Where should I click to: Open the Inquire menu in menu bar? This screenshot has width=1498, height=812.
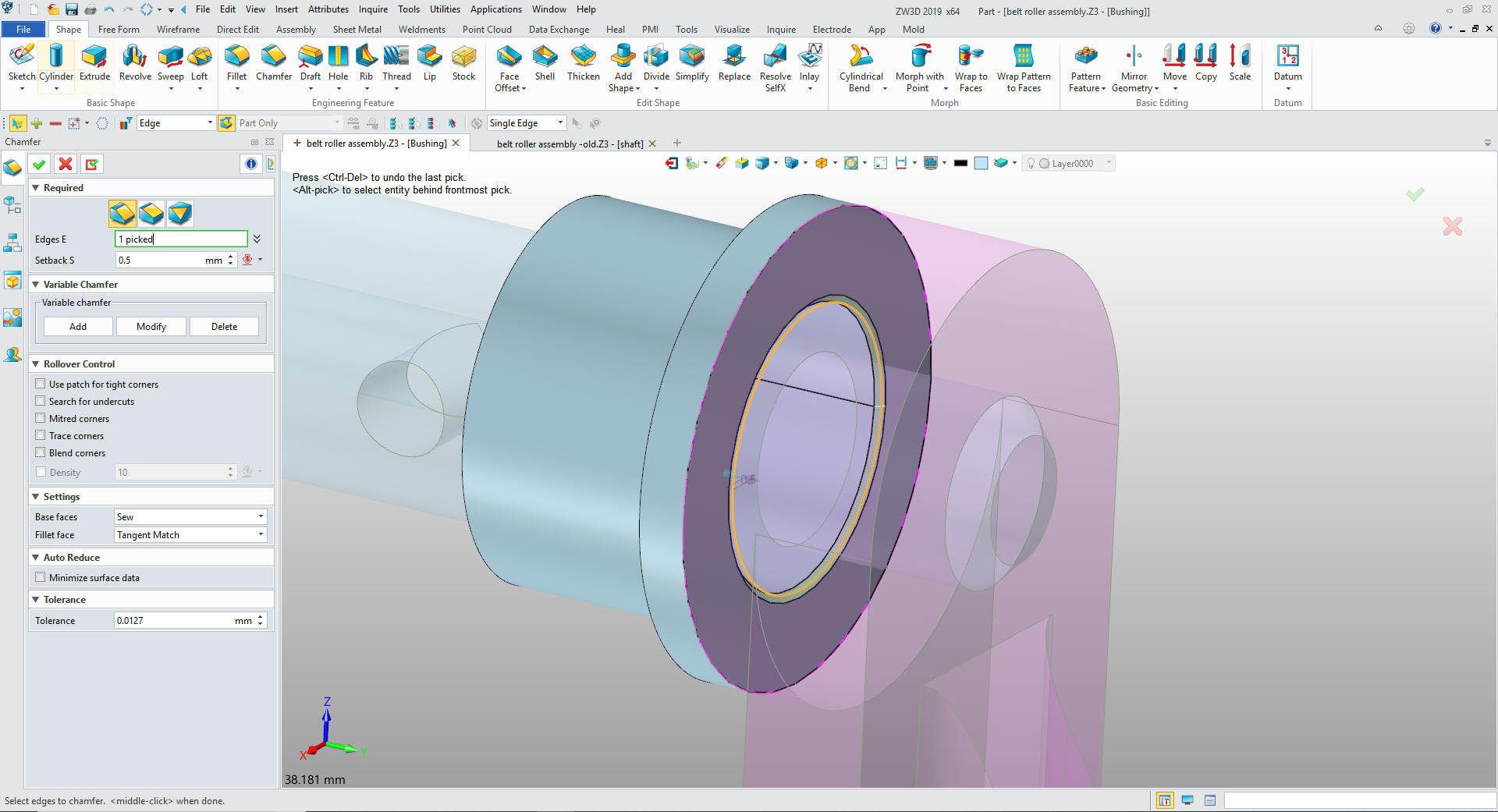pyautogui.click(x=373, y=9)
